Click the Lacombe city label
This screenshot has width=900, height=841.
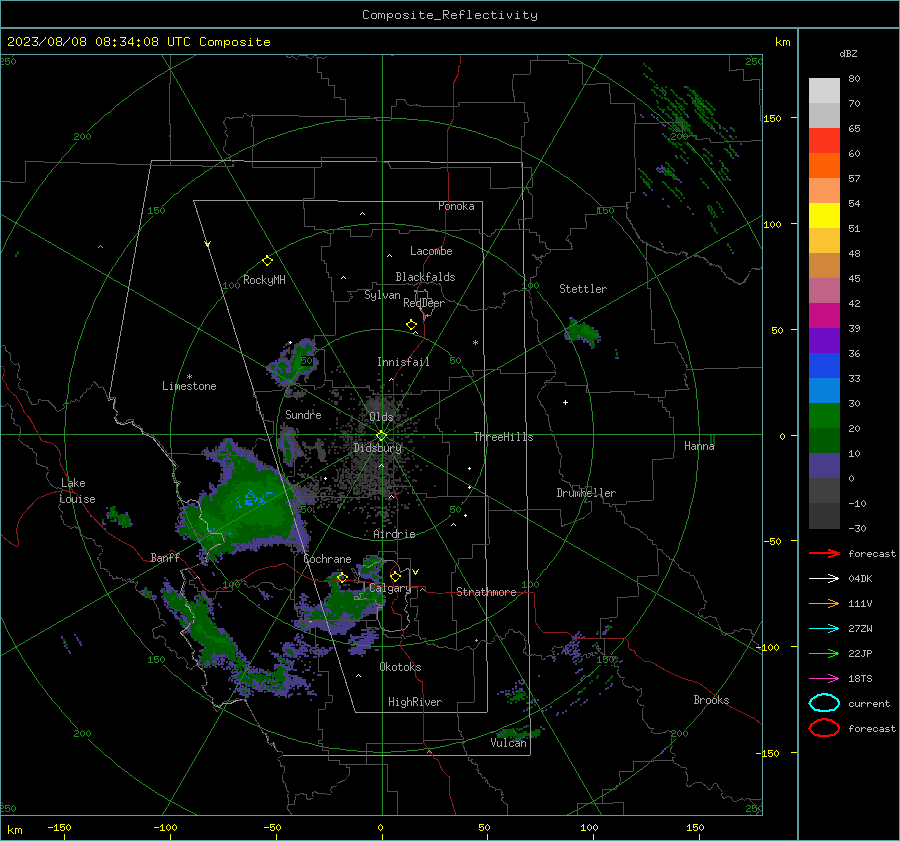click(x=431, y=251)
